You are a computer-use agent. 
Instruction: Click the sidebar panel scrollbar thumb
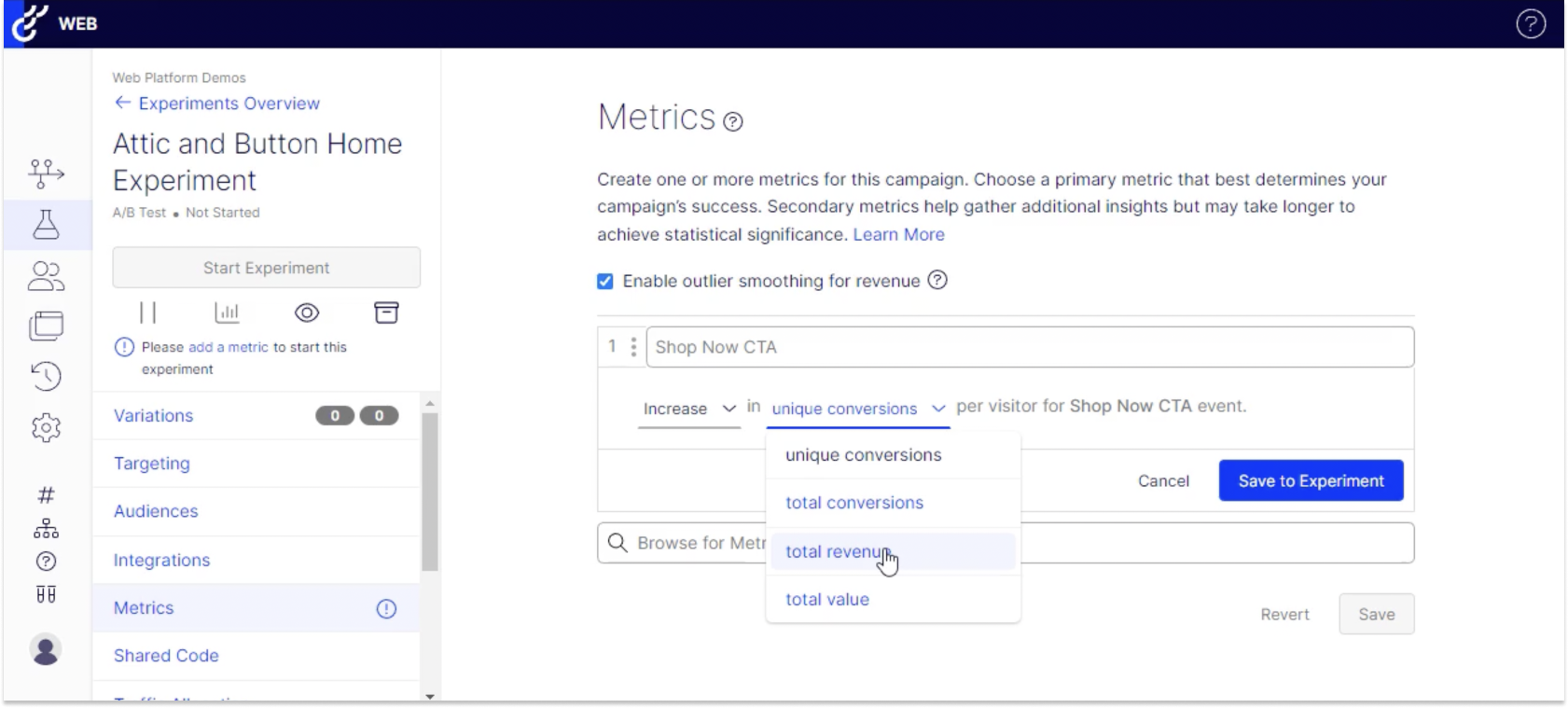430,492
